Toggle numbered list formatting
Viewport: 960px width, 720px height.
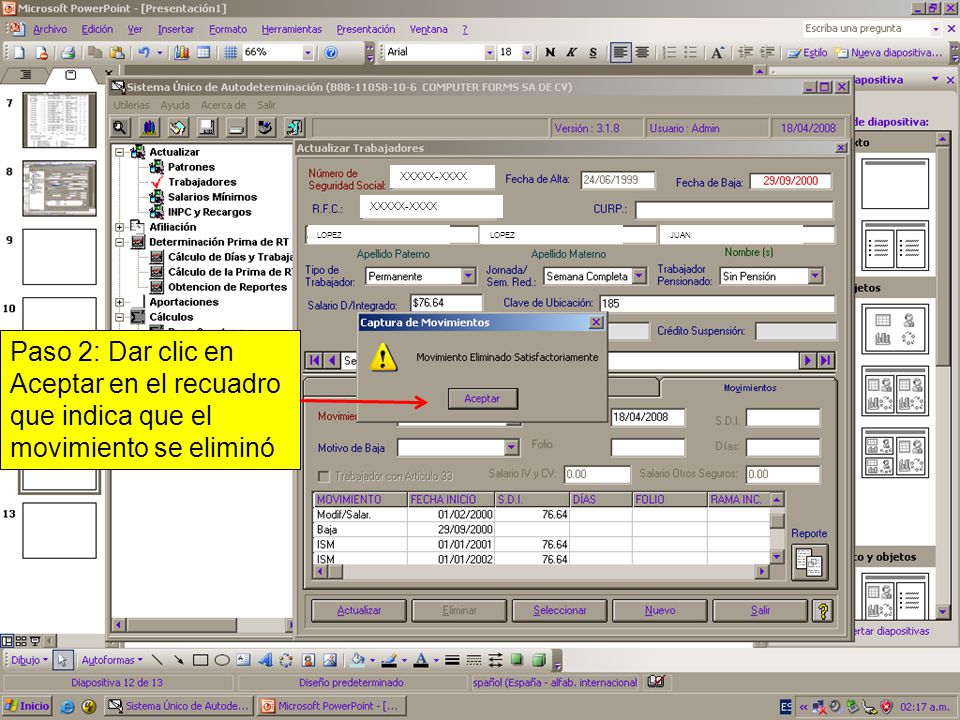click(669, 53)
